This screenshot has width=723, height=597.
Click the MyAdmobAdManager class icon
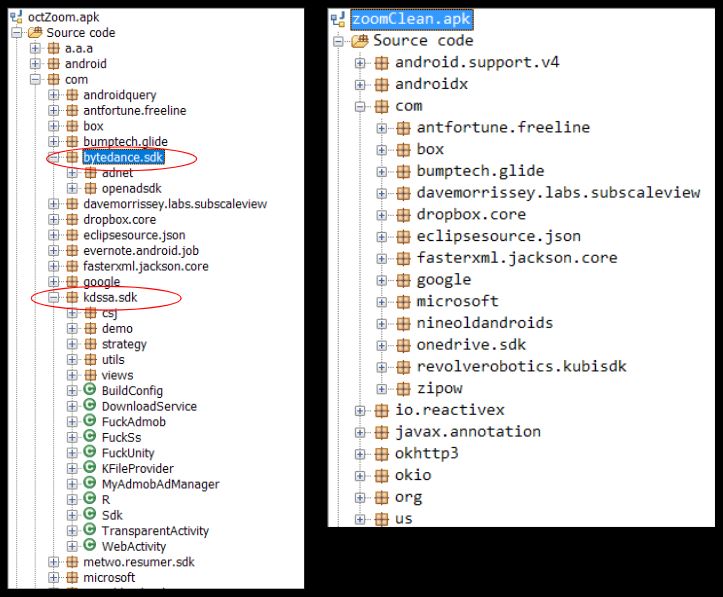tap(89, 484)
